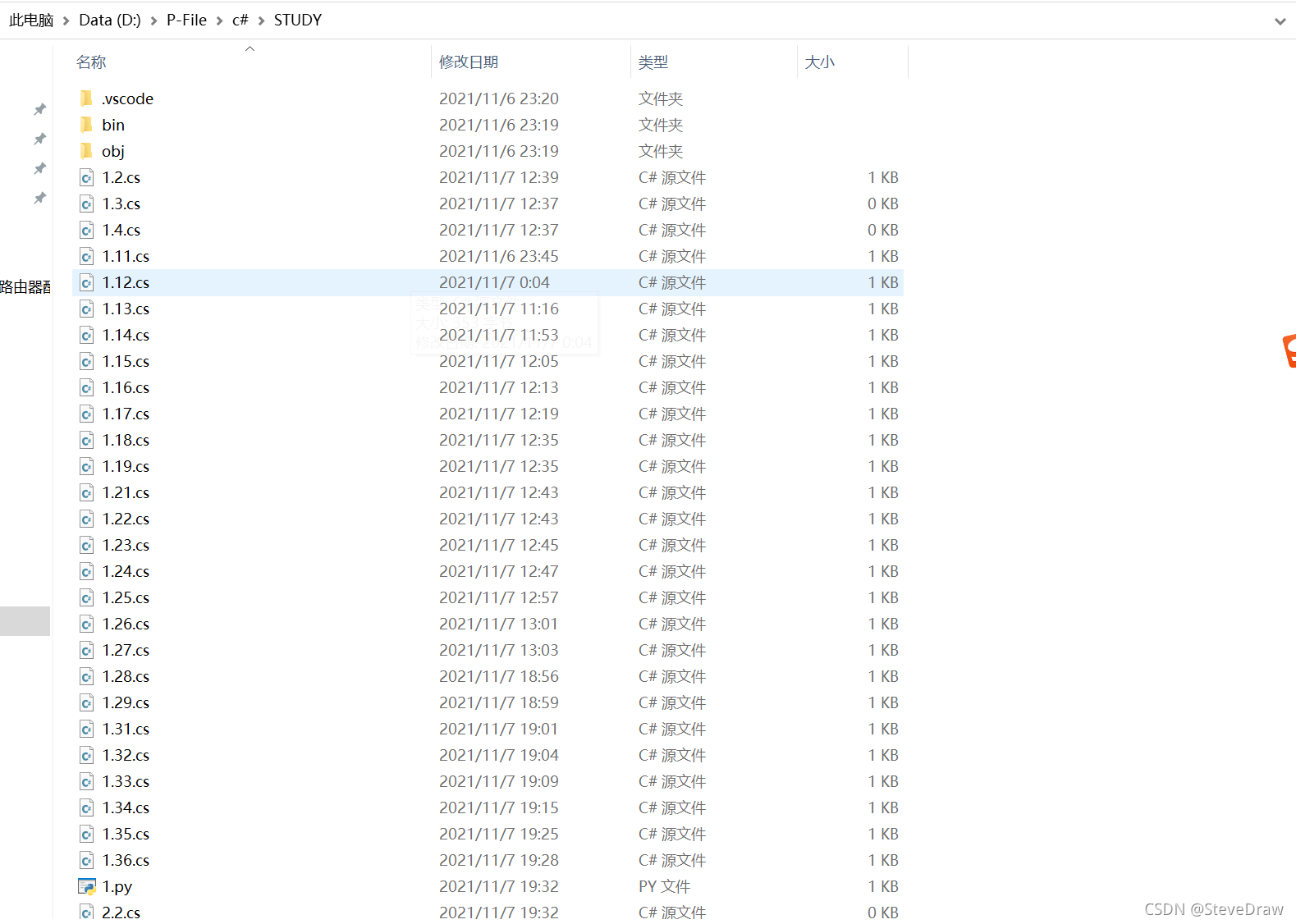Click the highlighted item in the navigation pane

(25, 621)
